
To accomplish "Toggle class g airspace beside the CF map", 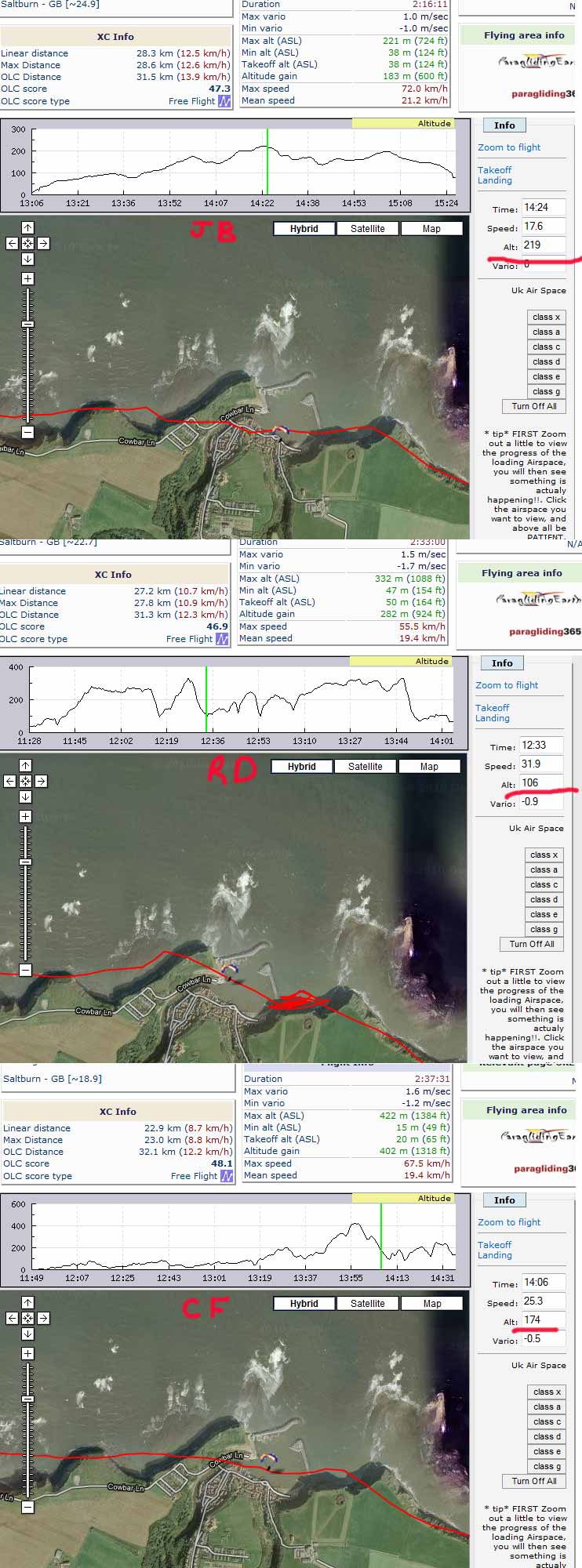I will 546,1466.
